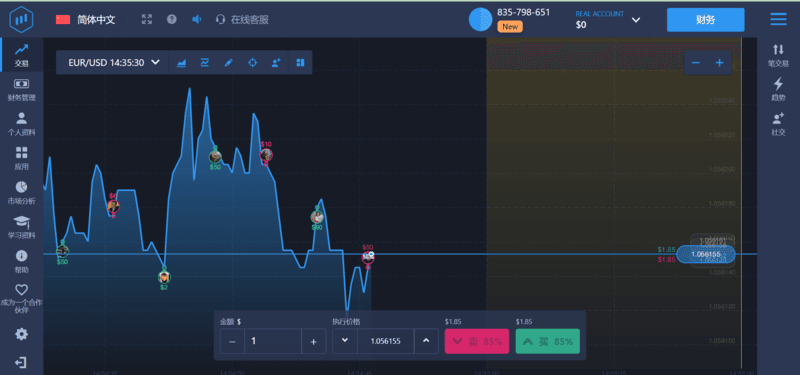The height and width of the screenshot is (375, 800).
Task: Open the hamburger menu icon
Action: tap(778, 19)
